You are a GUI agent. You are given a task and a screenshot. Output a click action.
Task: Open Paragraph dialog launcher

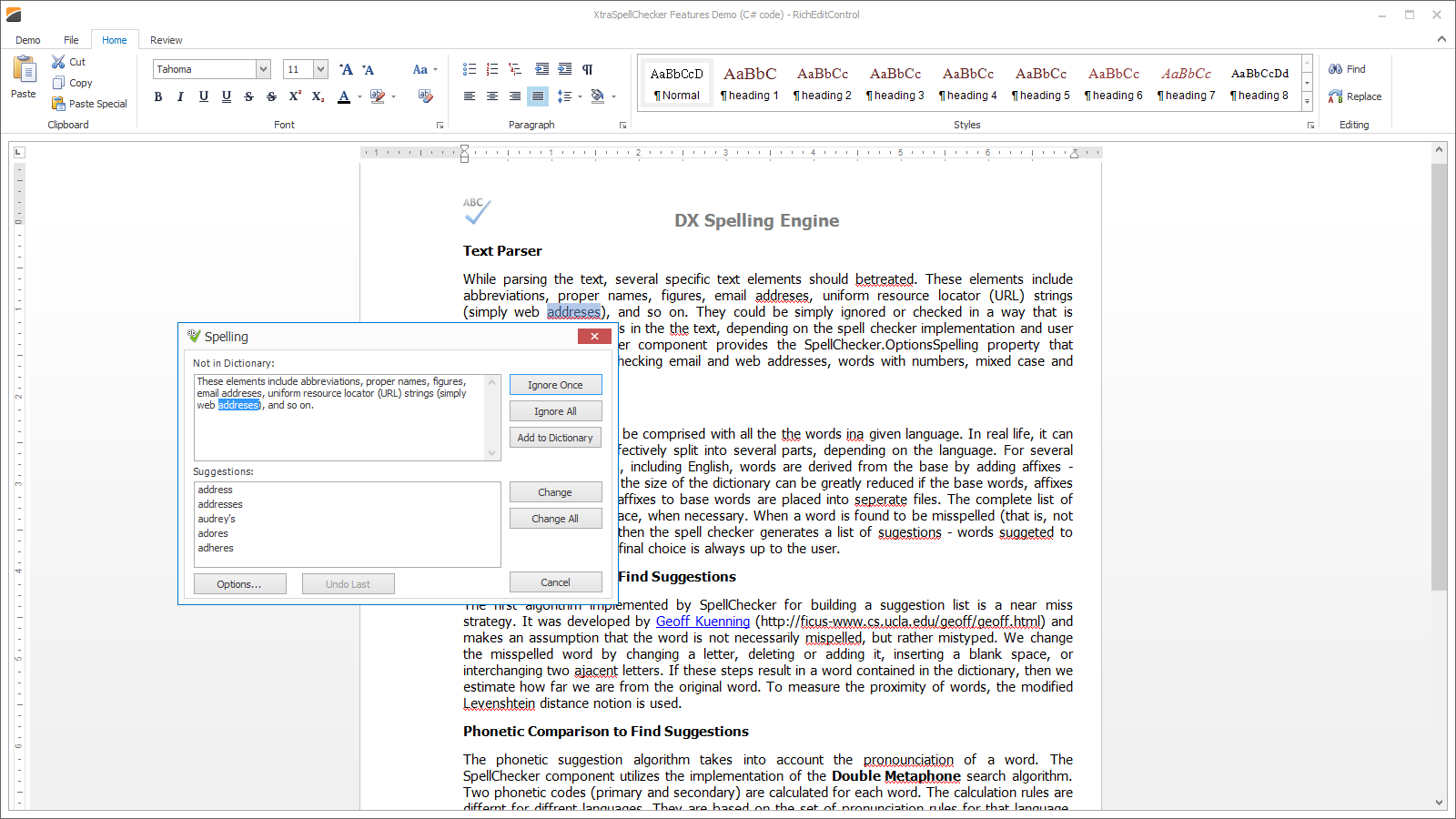tap(623, 125)
